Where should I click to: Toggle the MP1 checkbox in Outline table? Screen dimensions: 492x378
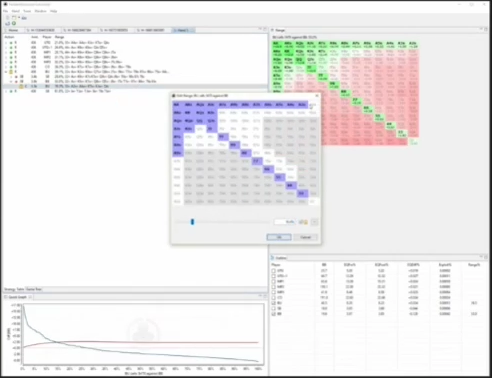(x=274, y=281)
